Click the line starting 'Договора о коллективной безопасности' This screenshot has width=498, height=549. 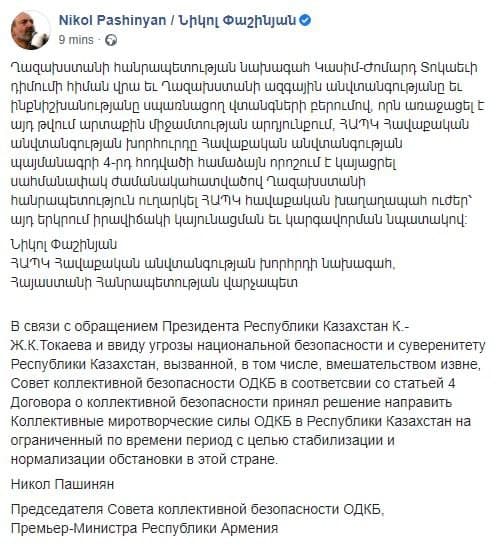[x=231, y=402]
